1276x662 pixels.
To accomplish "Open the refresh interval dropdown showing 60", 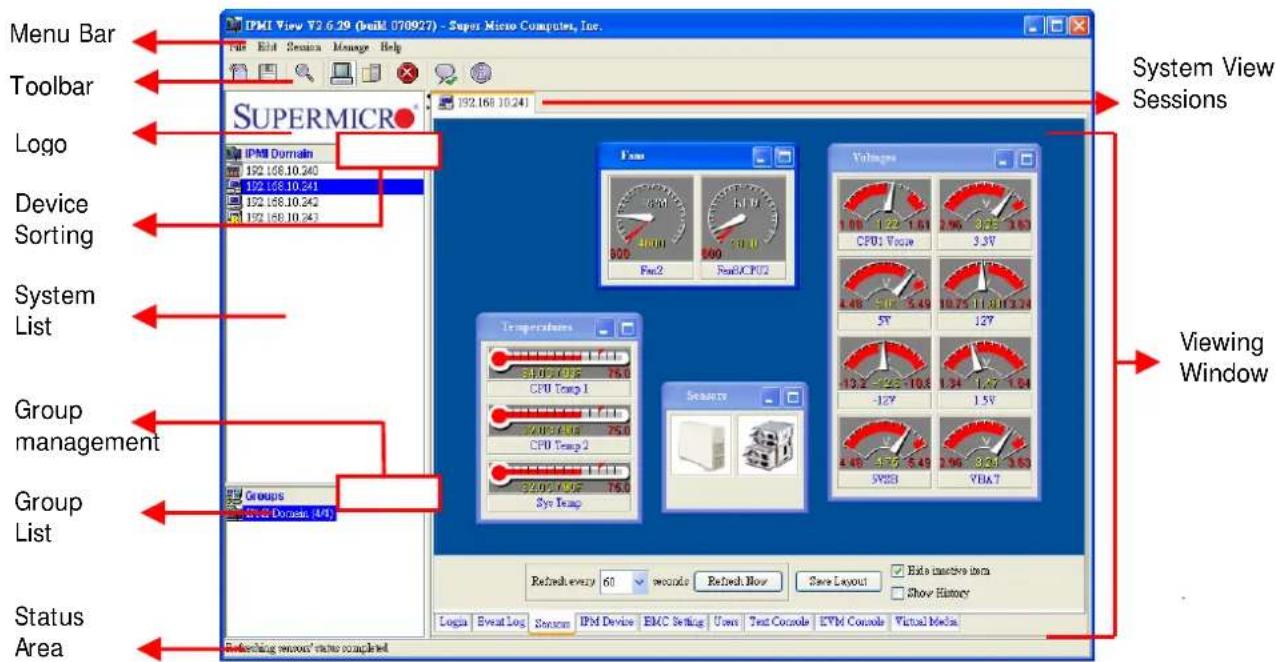I will pos(639,581).
